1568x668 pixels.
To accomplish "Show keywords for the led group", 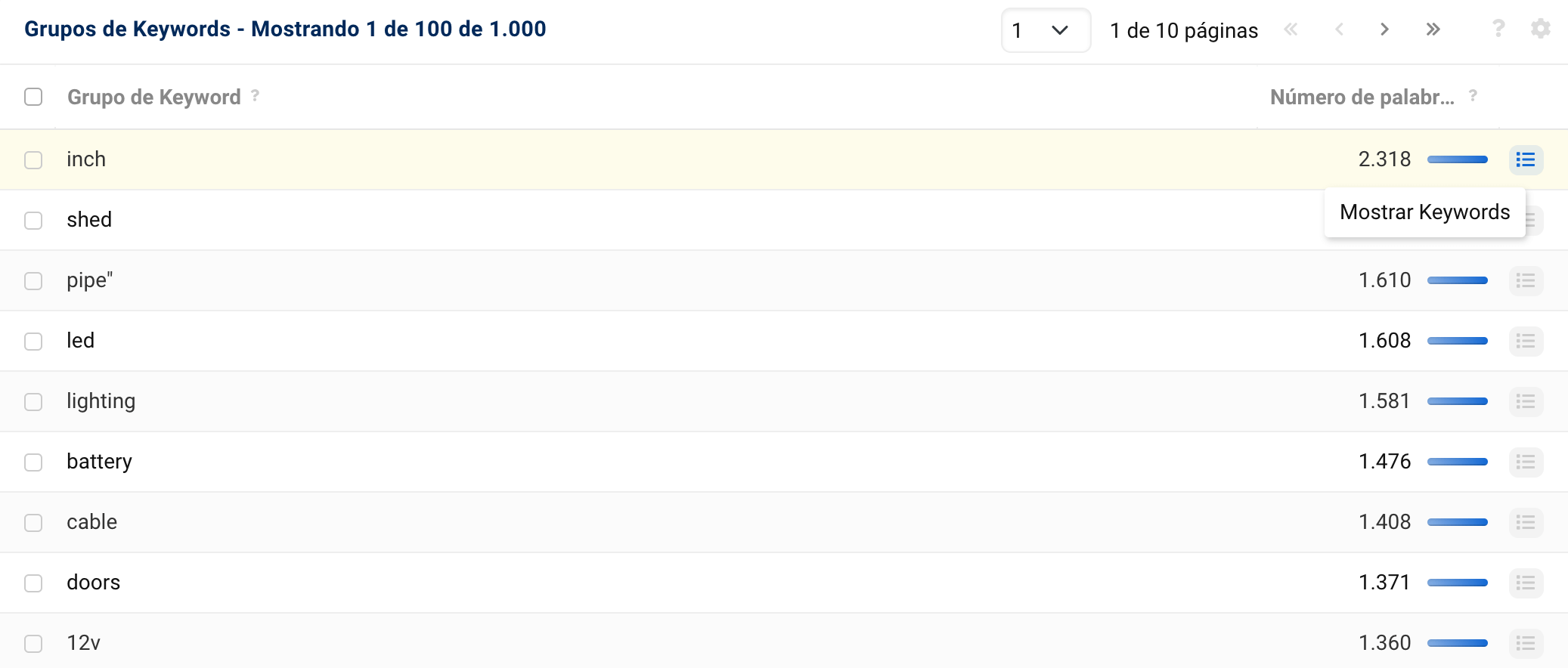I will 1526,341.
